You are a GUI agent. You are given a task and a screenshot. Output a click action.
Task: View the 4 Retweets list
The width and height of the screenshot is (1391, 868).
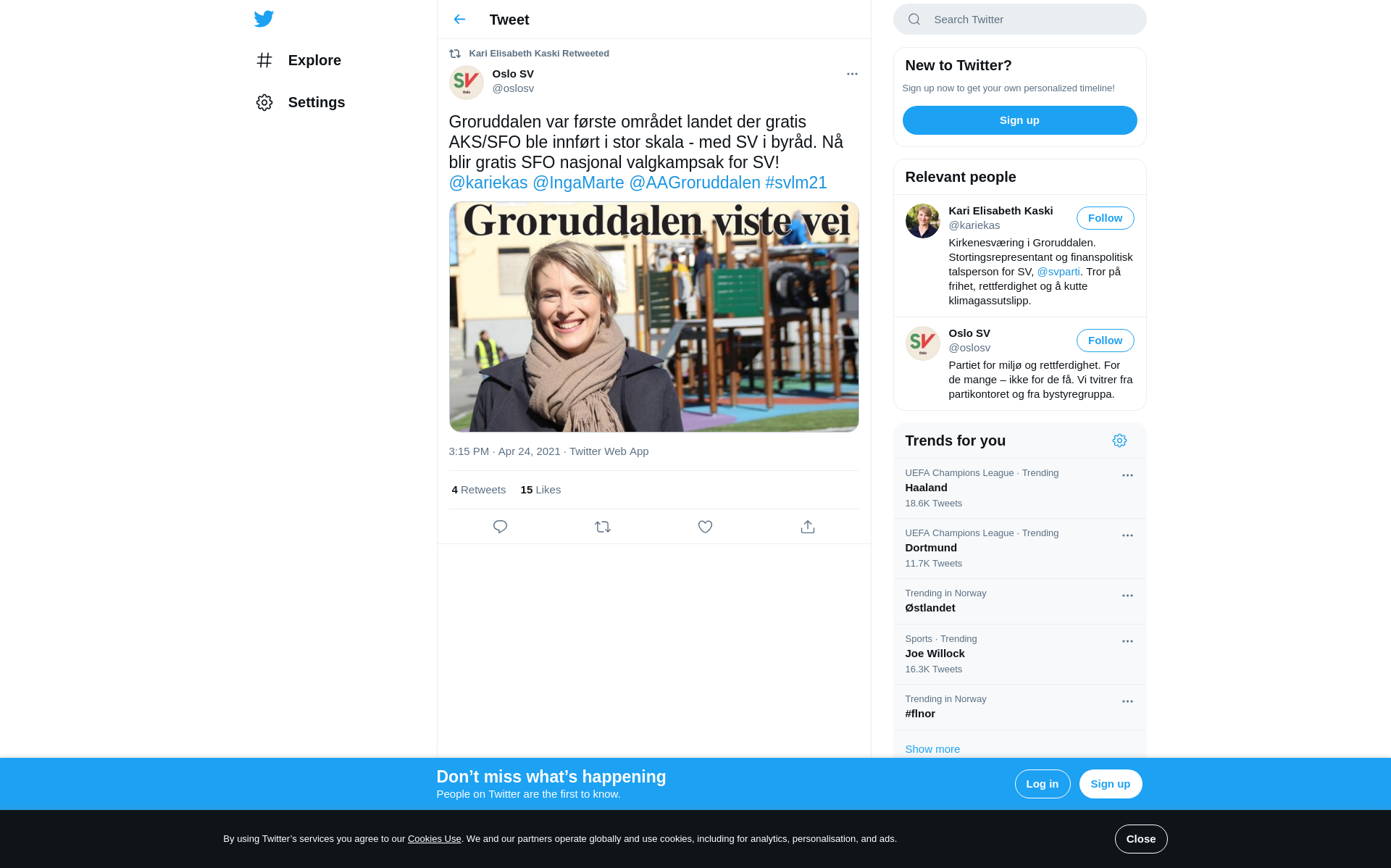point(479,490)
